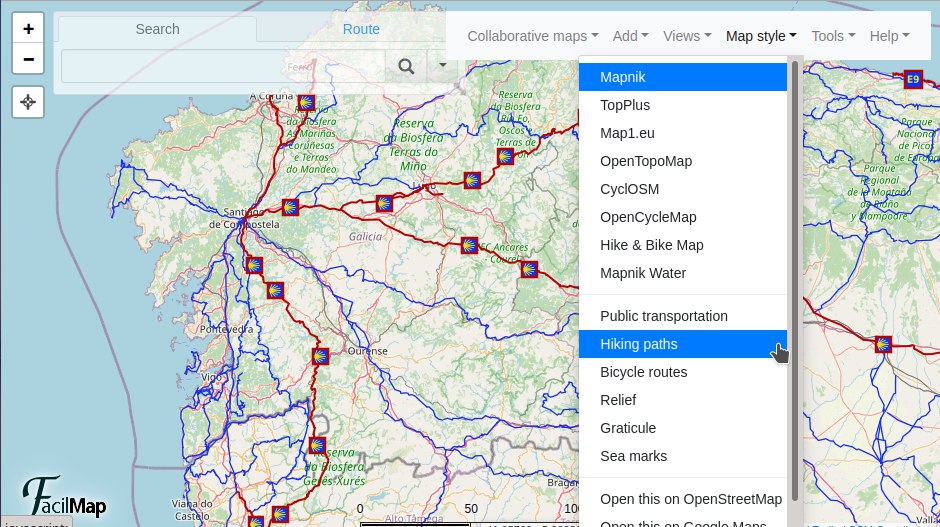Click scallop marker by Gerês-Xurés label
The image size is (940, 527).
coord(317,445)
